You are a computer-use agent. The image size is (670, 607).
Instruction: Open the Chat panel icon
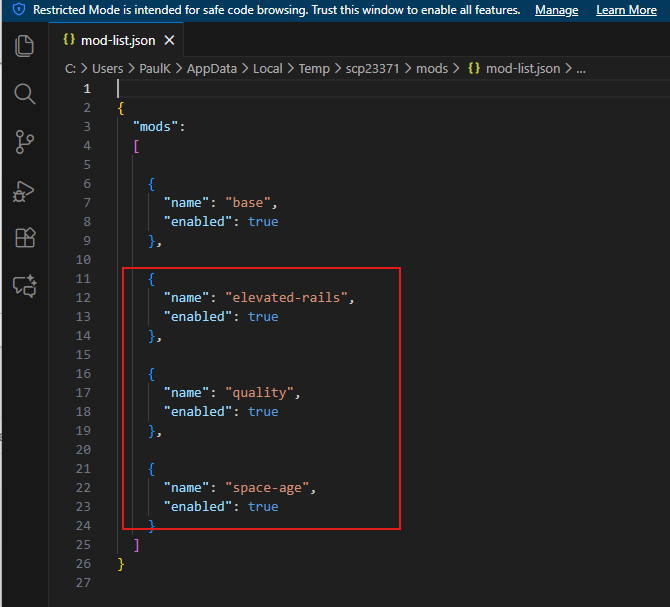[x=25, y=286]
